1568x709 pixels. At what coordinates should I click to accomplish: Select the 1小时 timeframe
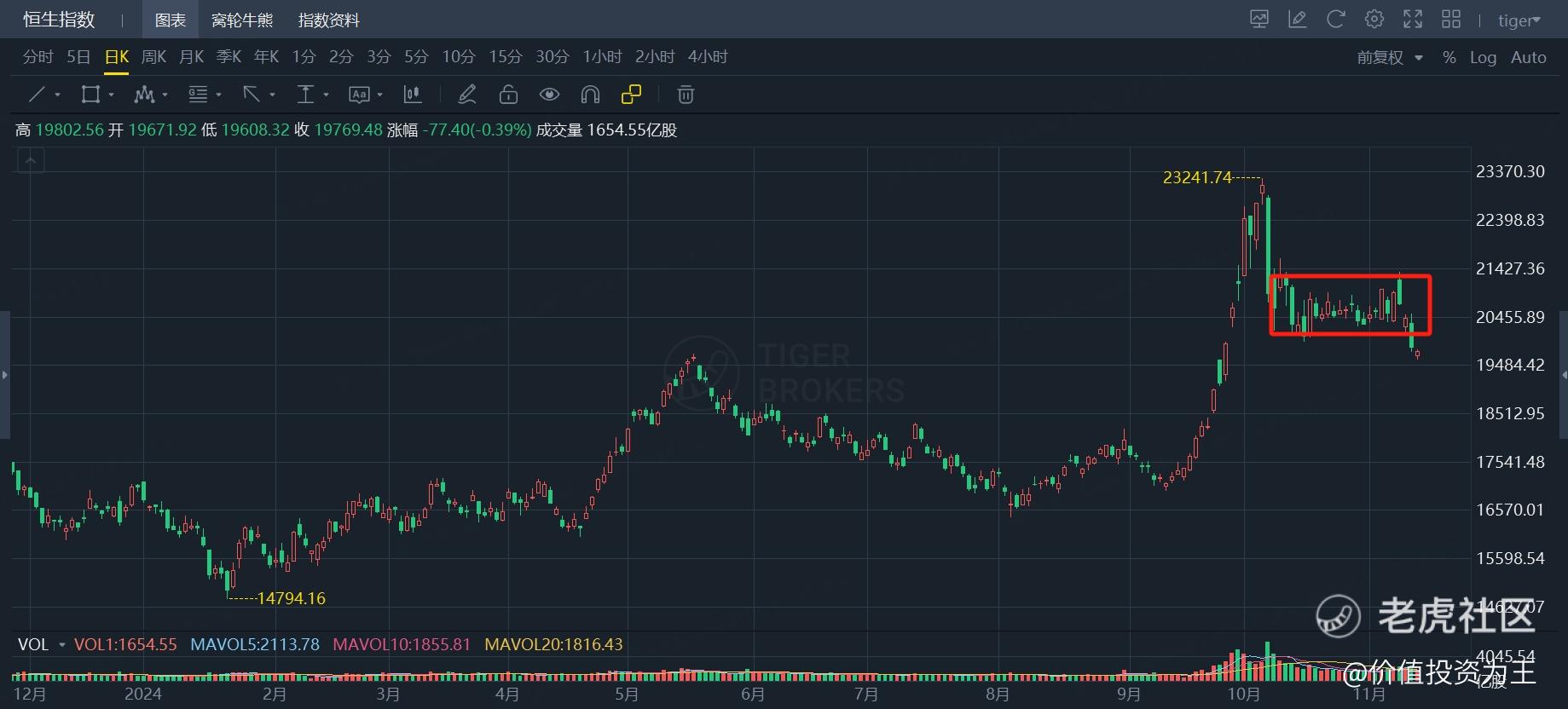click(602, 57)
